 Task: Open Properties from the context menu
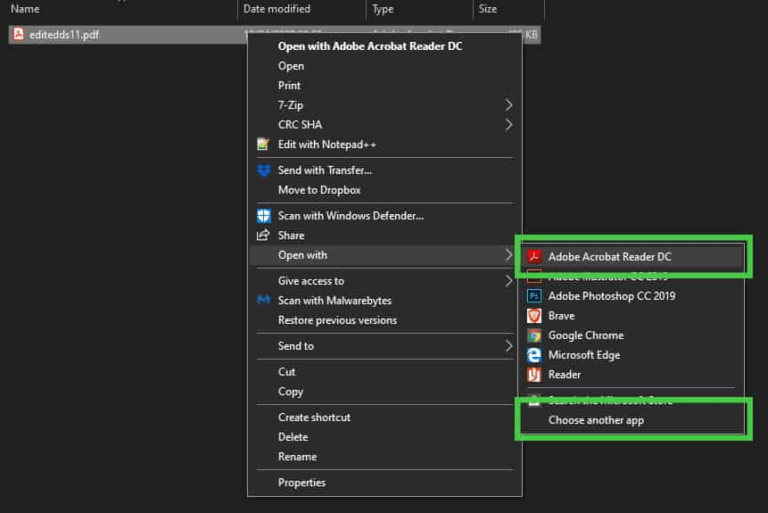coord(302,482)
